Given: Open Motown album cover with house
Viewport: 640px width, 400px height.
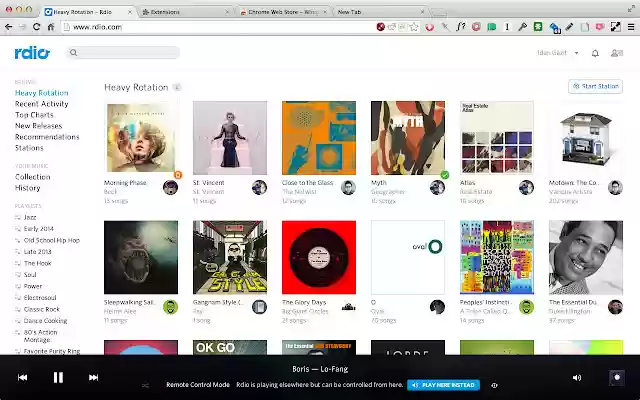Looking at the screenshot, I should point(586,138).
